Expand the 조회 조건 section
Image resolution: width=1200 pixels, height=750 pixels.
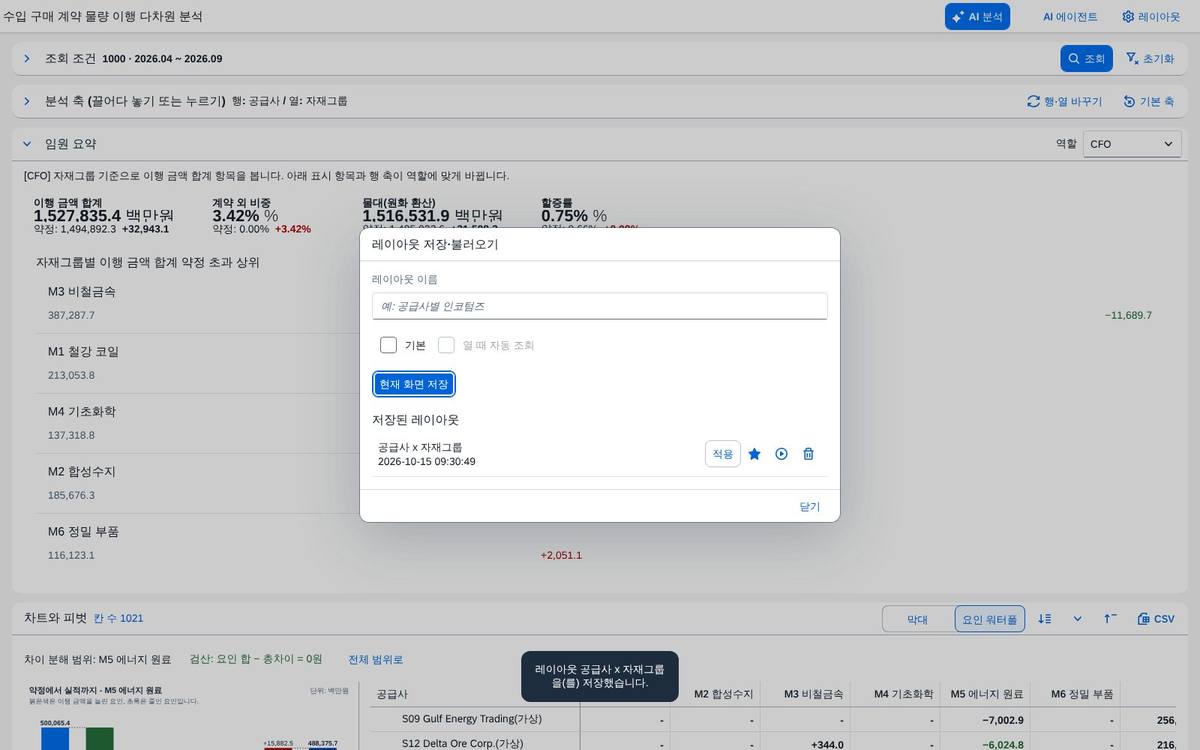27,59
